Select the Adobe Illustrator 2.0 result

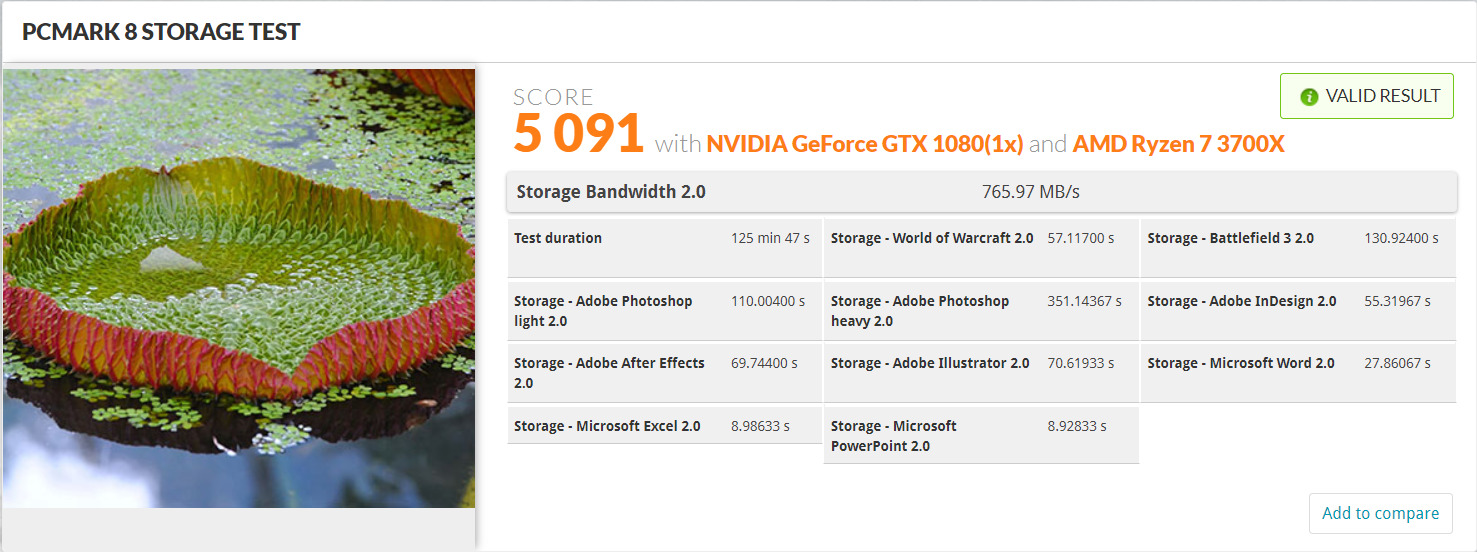(x=980, y=373)
